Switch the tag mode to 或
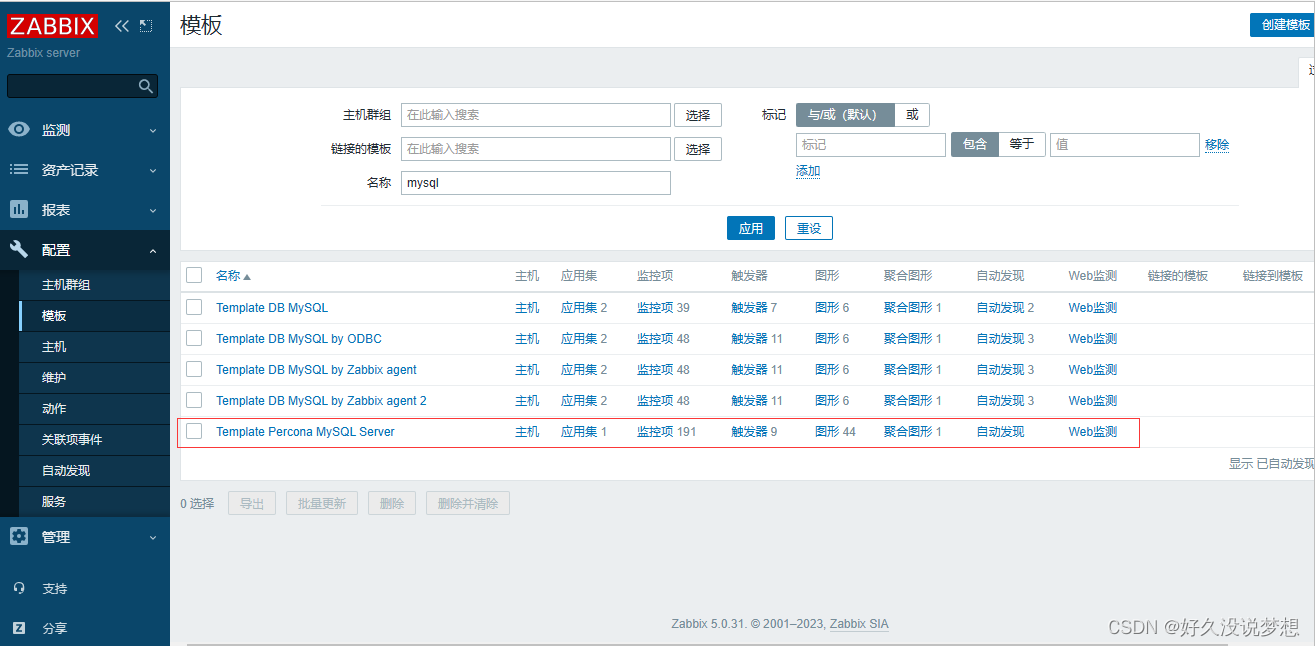1315x646 pixels. 912,115
